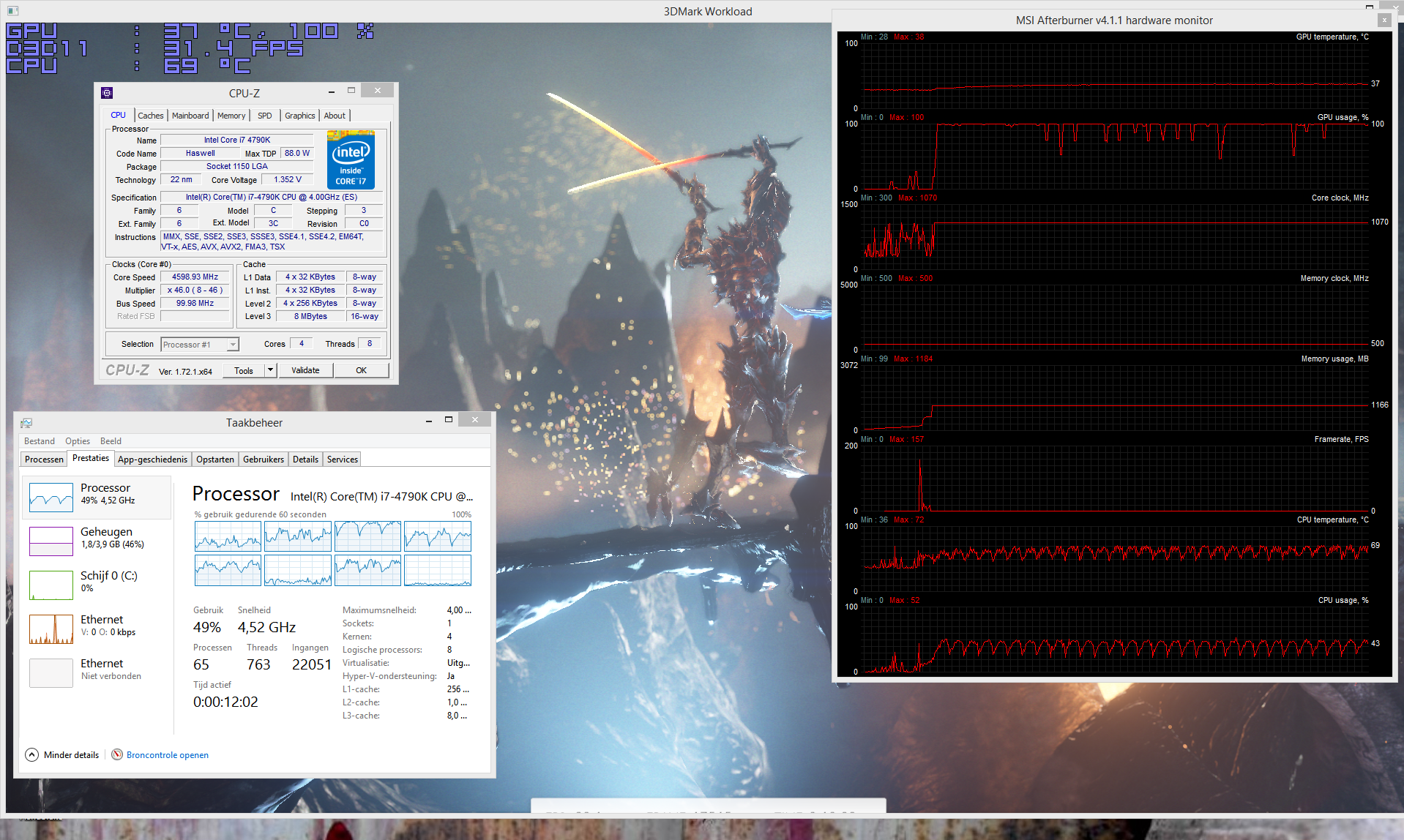This screenshot has height=840, width=1404.
Task: Click the Bus Speed value 99.98 MHz
Action: [x=195, y=304]
